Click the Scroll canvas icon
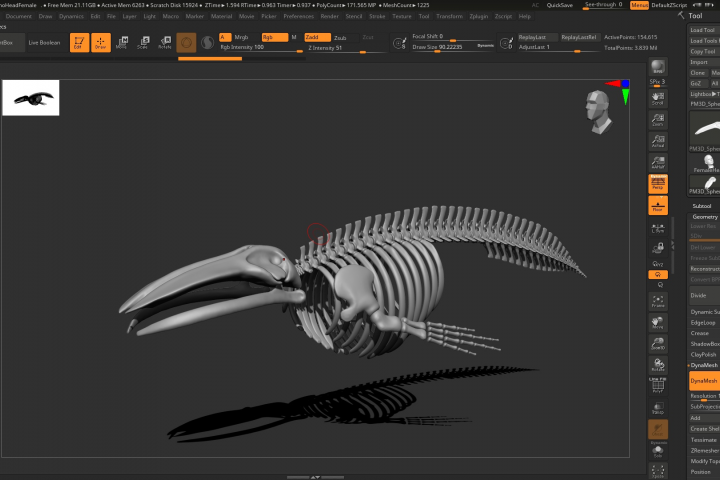 (658, 98)
